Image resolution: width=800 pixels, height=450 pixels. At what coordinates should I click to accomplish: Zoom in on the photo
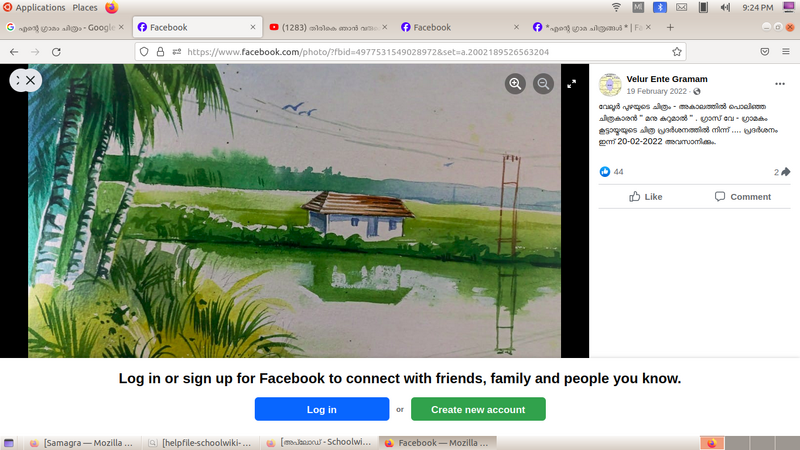coord(515,84)
